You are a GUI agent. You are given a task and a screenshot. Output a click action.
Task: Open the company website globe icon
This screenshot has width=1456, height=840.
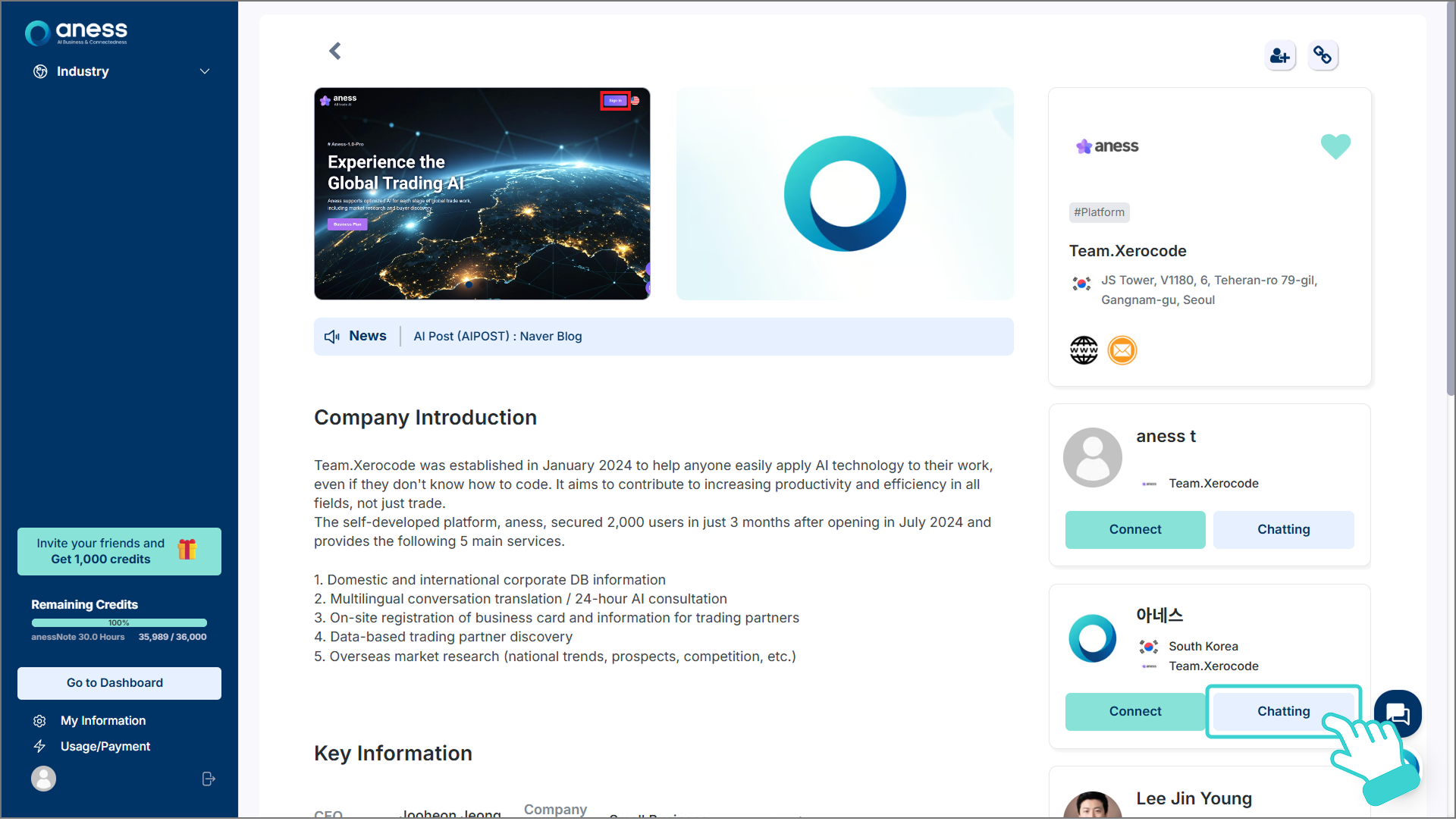tap(1084, 350)
